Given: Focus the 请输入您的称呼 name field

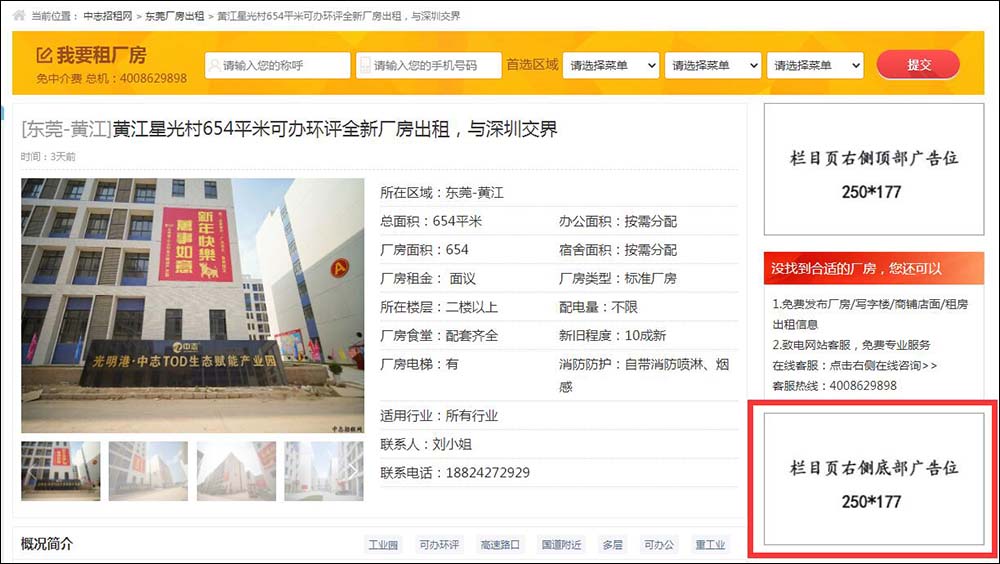Looking at the screenshot, I should click(277, 65).
